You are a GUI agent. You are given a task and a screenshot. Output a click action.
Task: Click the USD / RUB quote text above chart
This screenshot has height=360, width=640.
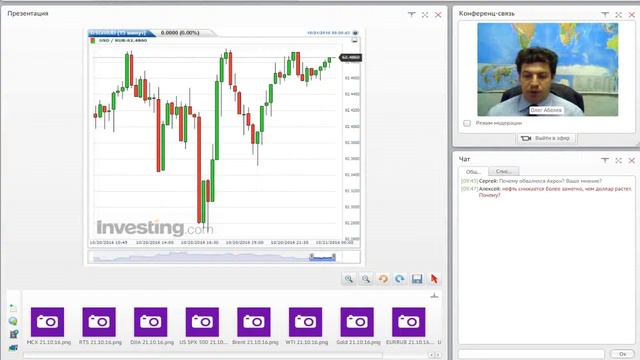pos(122,40)
